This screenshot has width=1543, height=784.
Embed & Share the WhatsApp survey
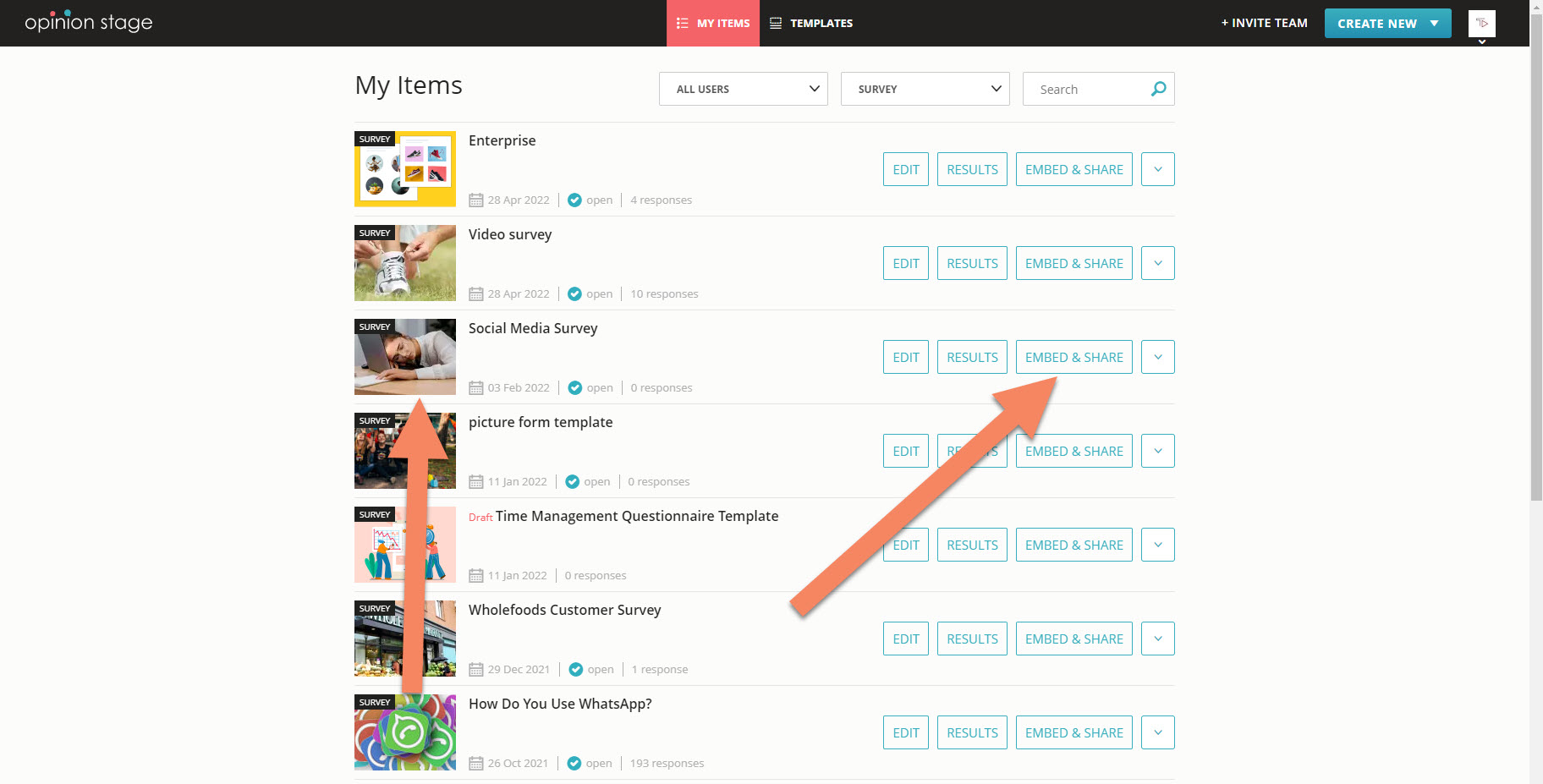(x=1074, y=732)
